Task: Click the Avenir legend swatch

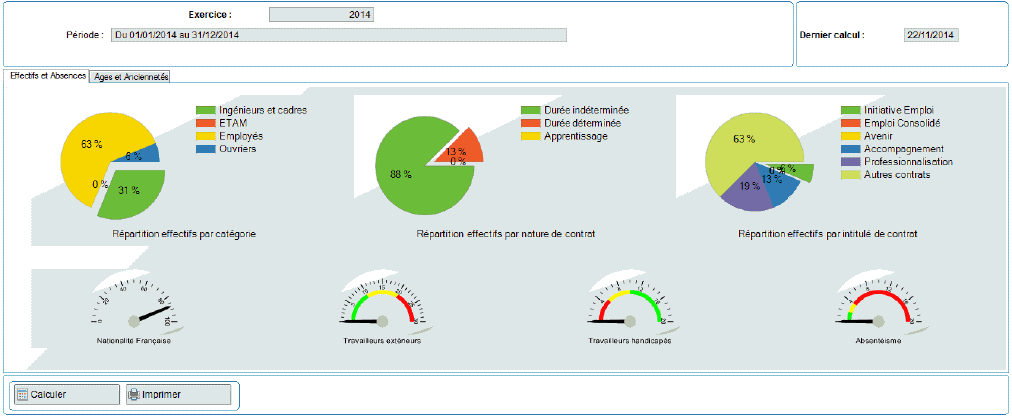Action: tap(851, 136)
